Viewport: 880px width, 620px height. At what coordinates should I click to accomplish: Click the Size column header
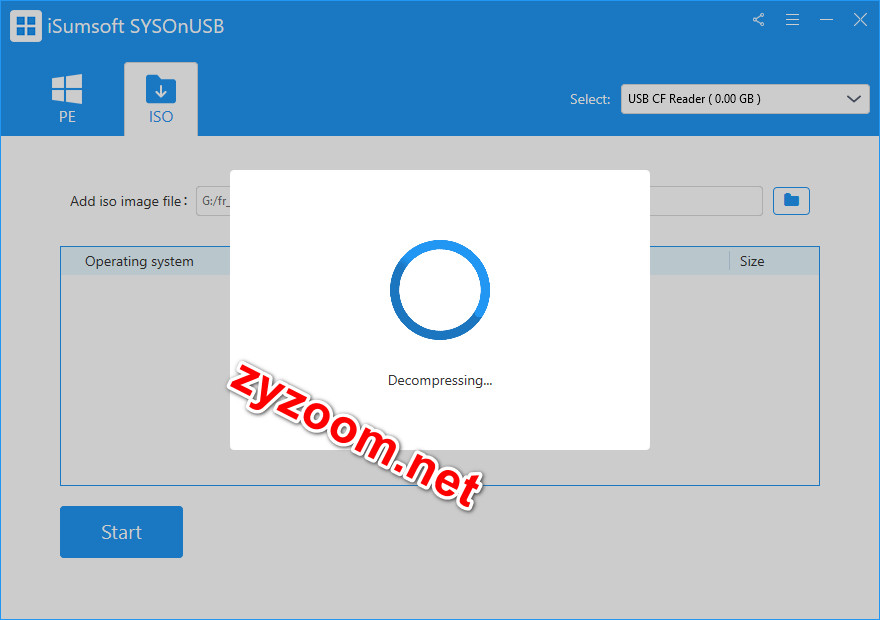[752, 261]
